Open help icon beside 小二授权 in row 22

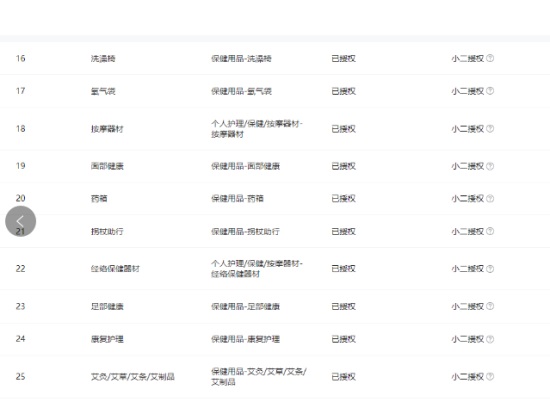[490, 269]
